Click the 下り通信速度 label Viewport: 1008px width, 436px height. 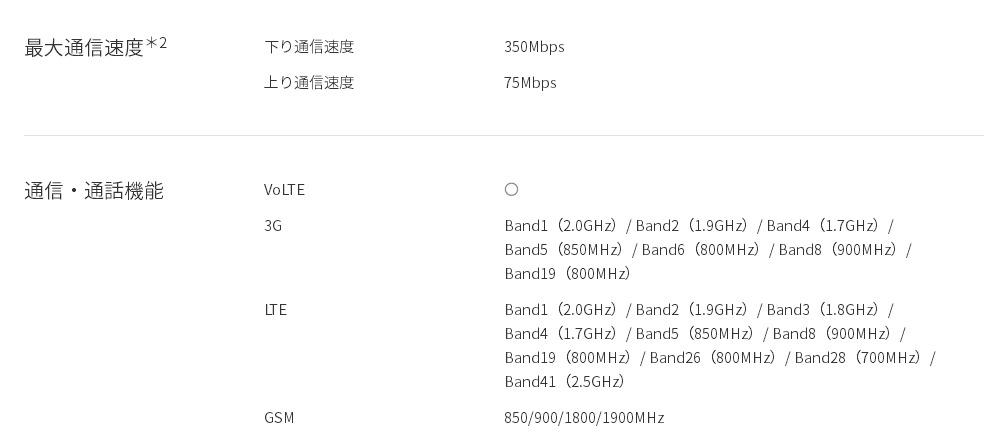(309, 47)
